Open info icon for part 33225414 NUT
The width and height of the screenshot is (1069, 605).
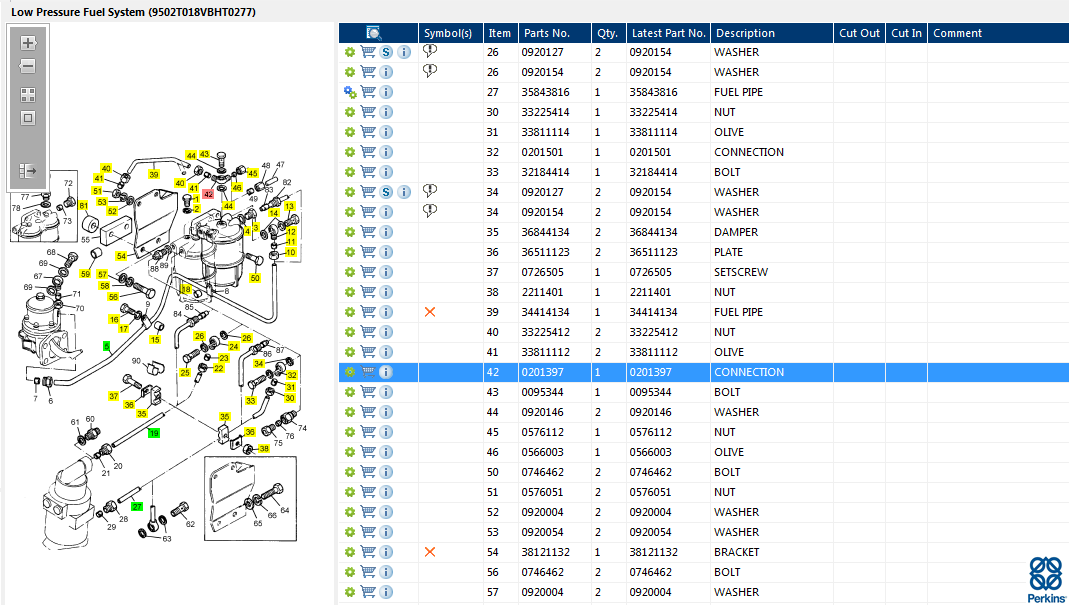tap(386, 112)
